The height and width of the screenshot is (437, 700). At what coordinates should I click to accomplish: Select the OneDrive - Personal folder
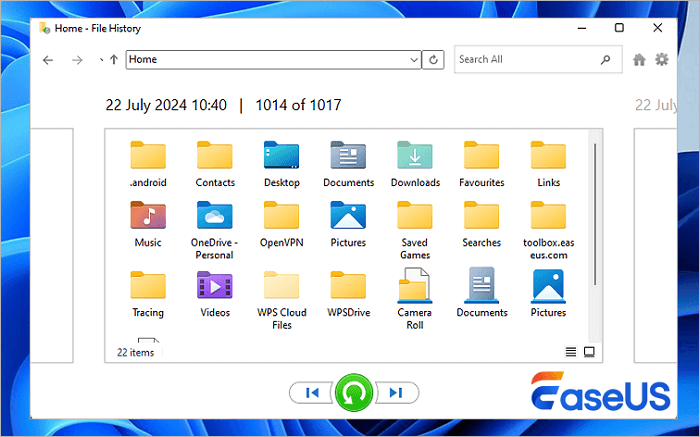point(215,230)
